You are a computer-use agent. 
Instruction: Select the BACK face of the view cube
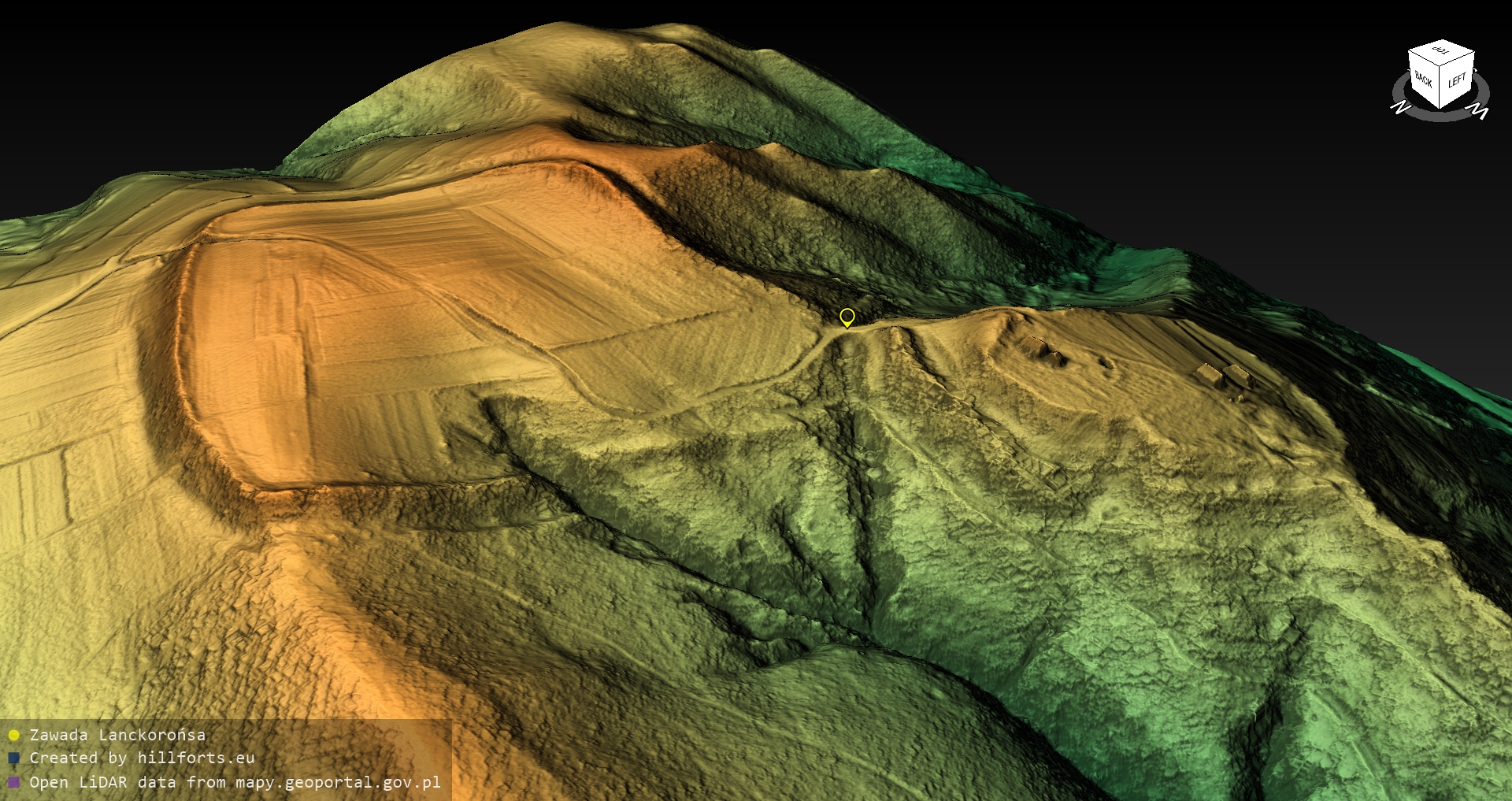click(1424, 80)
